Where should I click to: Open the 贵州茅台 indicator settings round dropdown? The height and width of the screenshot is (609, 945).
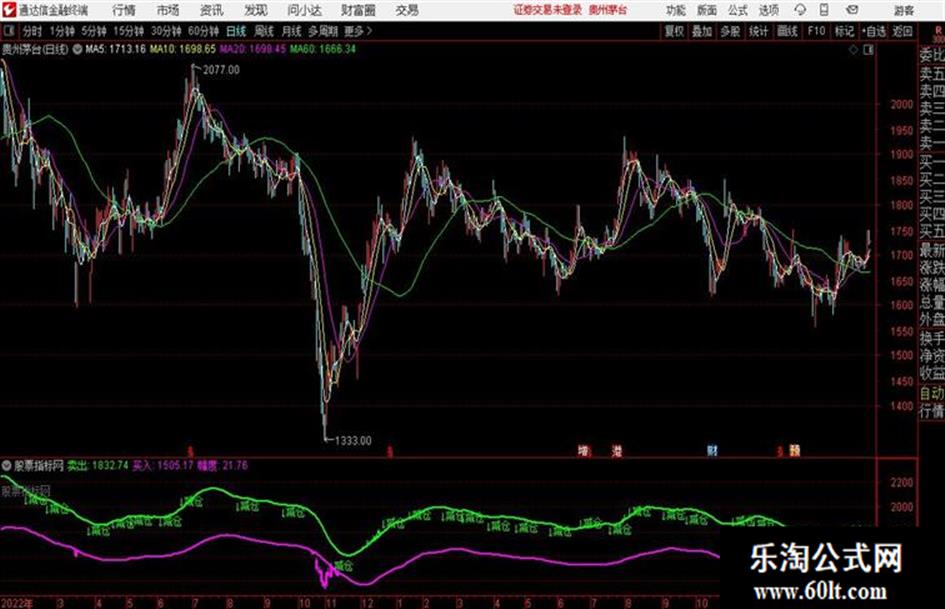(x=77, y=49)
